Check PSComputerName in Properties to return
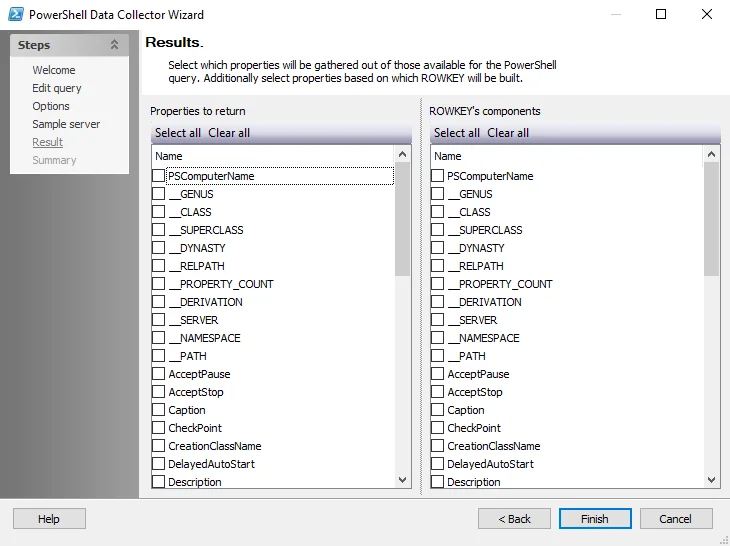Viewport: 730px width, 546px height. click(x=159, y=176)
